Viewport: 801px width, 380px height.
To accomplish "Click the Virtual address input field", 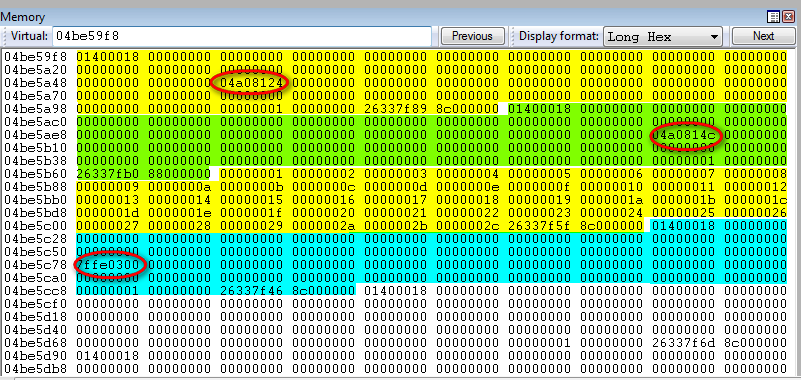I will (x=242, y=36).
